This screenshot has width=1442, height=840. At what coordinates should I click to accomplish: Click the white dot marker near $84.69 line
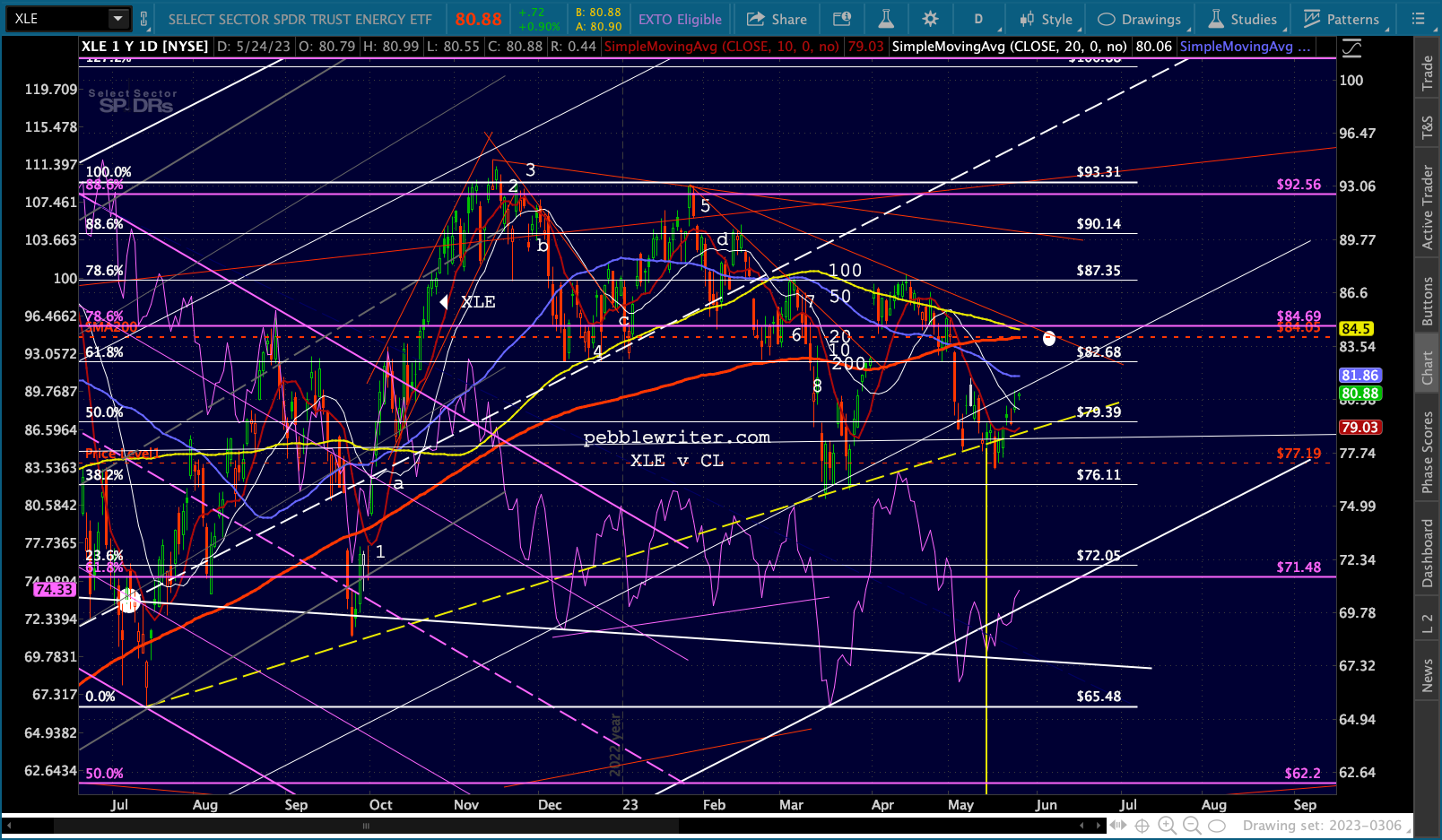coord(1049,339)
